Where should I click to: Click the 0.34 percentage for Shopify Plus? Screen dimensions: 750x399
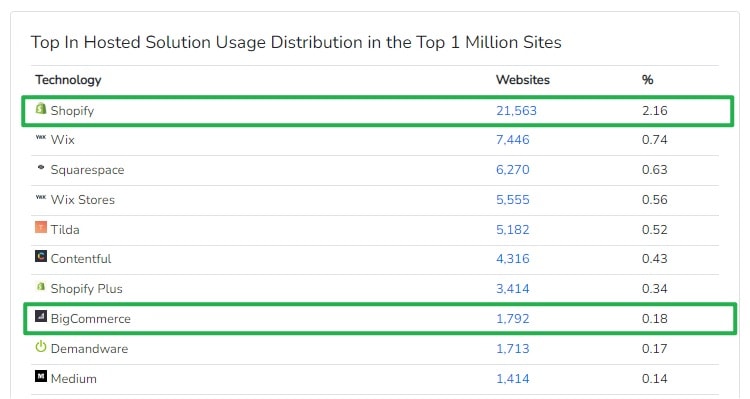(x=655, y=289)
